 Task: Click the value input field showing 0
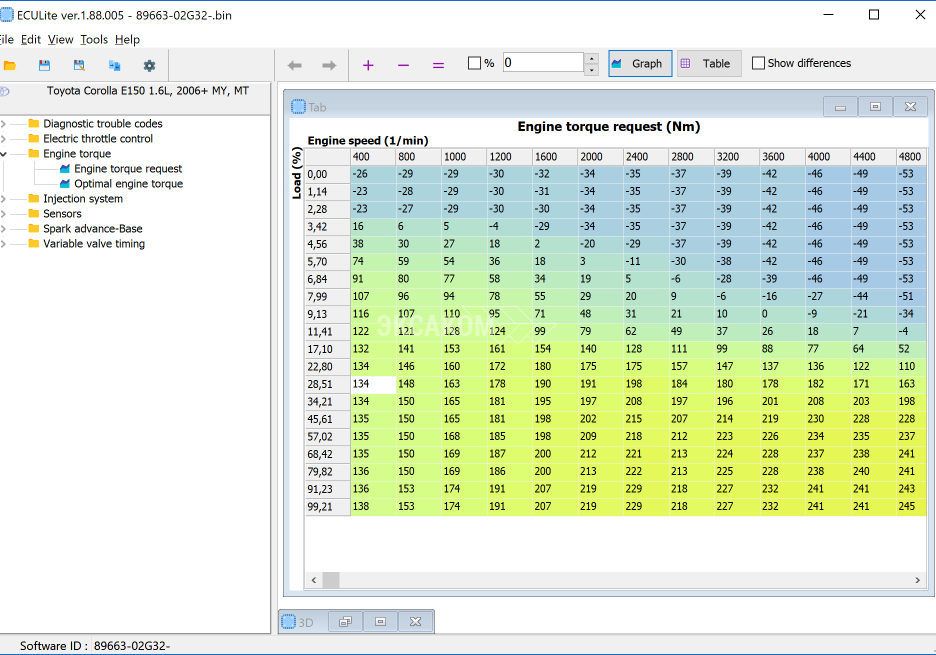pos(542,63)
